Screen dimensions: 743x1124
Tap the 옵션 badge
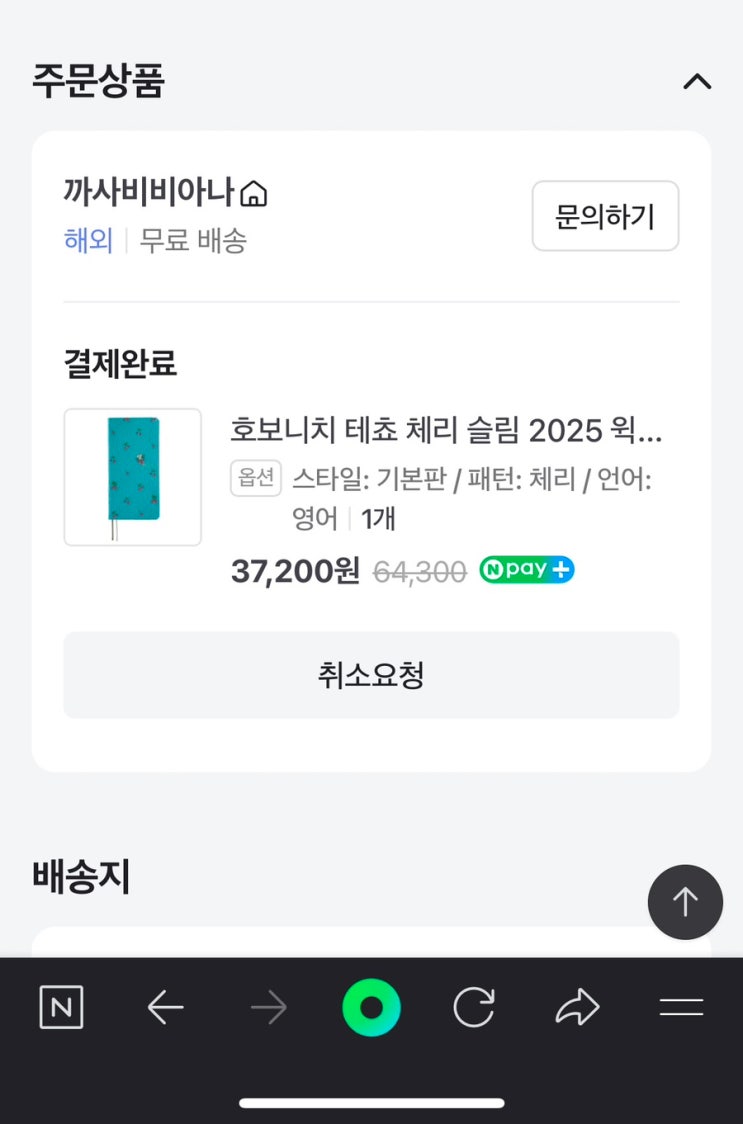tap(256, 478)
